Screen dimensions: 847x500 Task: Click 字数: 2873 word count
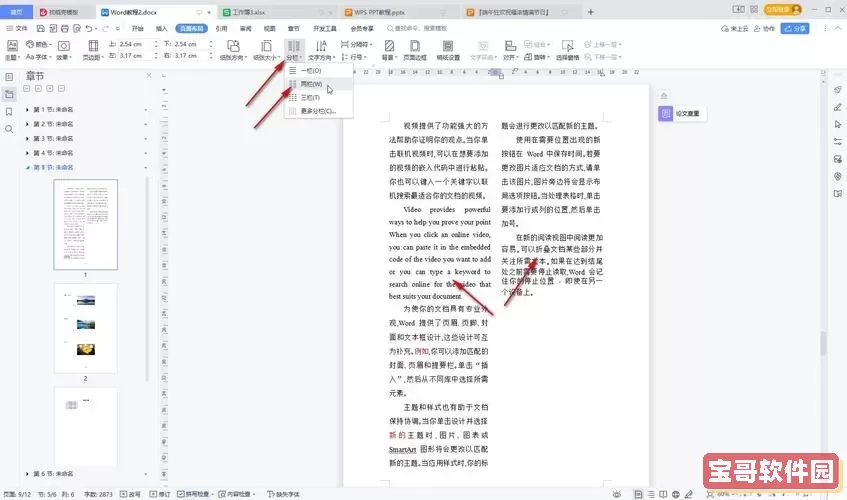pyautogui.click(x=98, y=494)
